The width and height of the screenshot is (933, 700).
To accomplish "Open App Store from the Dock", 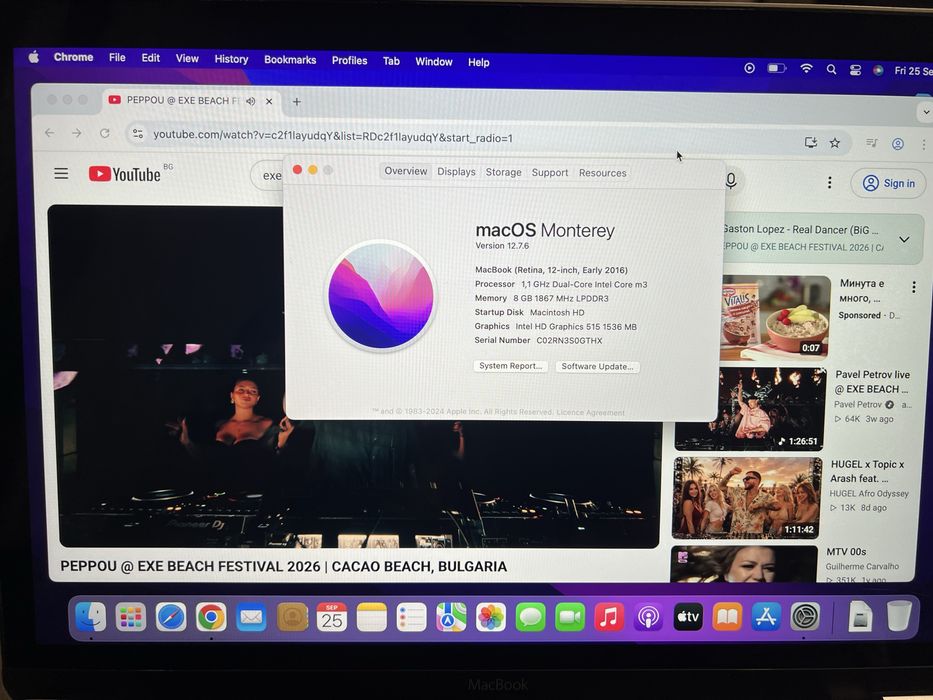I will (x=766, y=617).
